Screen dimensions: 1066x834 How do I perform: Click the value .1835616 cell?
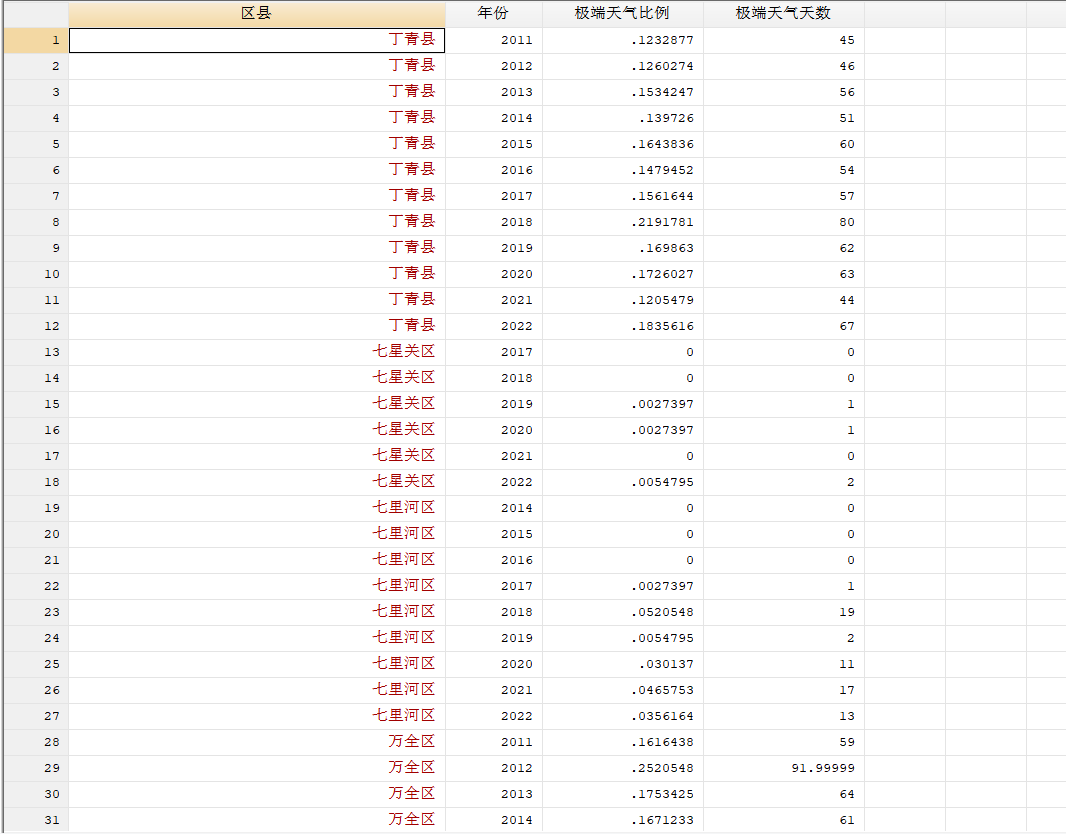[x=623, y=326]
